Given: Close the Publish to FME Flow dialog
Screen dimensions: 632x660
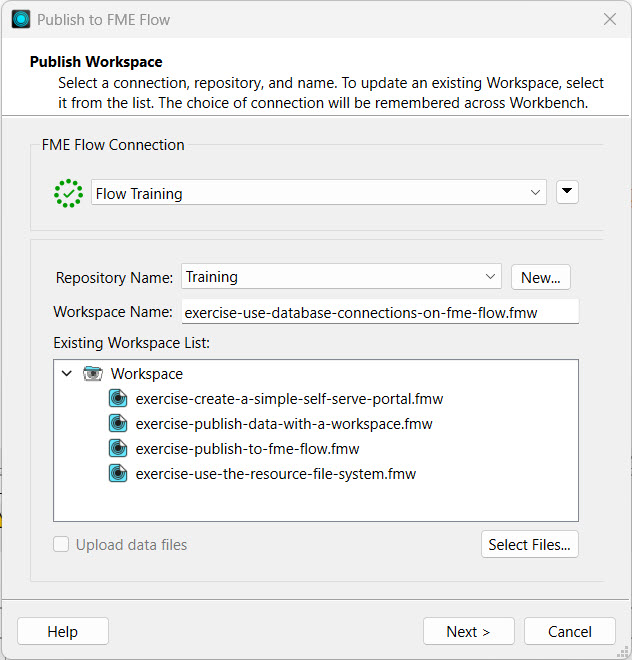Looking at the screenshot, I should click(x=609, y=19).
